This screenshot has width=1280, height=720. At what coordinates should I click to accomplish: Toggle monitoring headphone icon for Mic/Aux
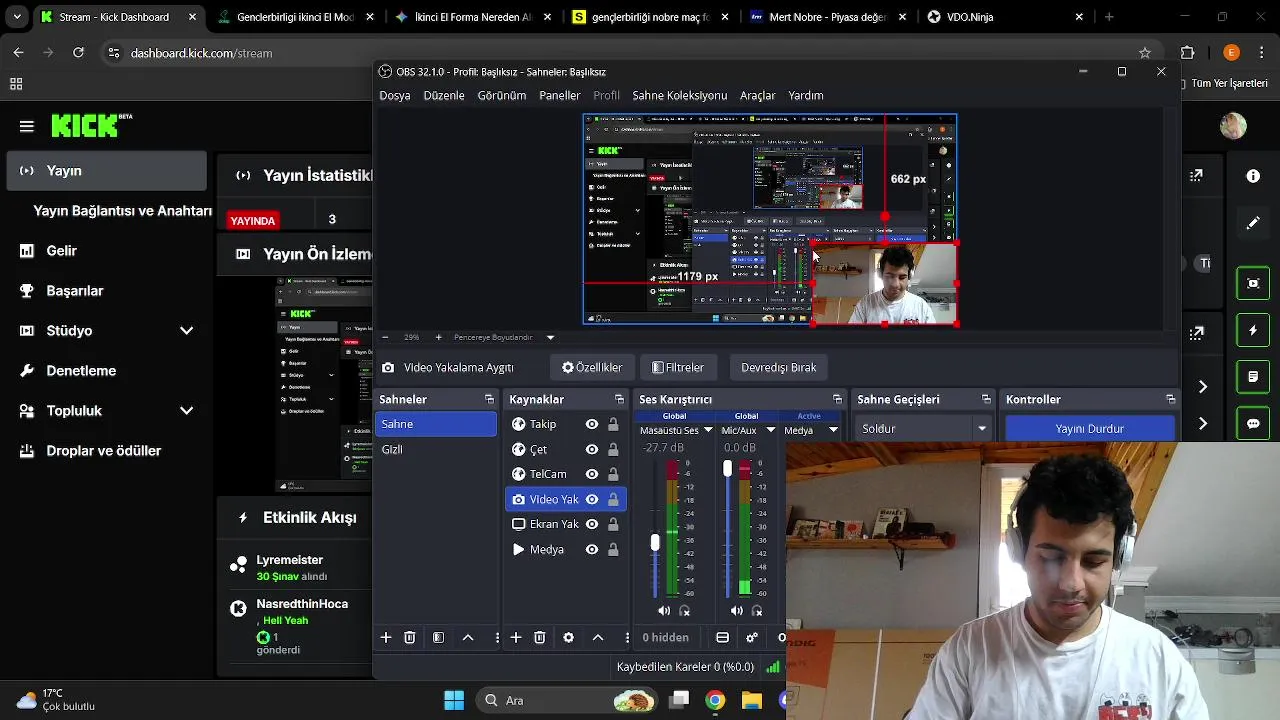(x=757, y=610)
